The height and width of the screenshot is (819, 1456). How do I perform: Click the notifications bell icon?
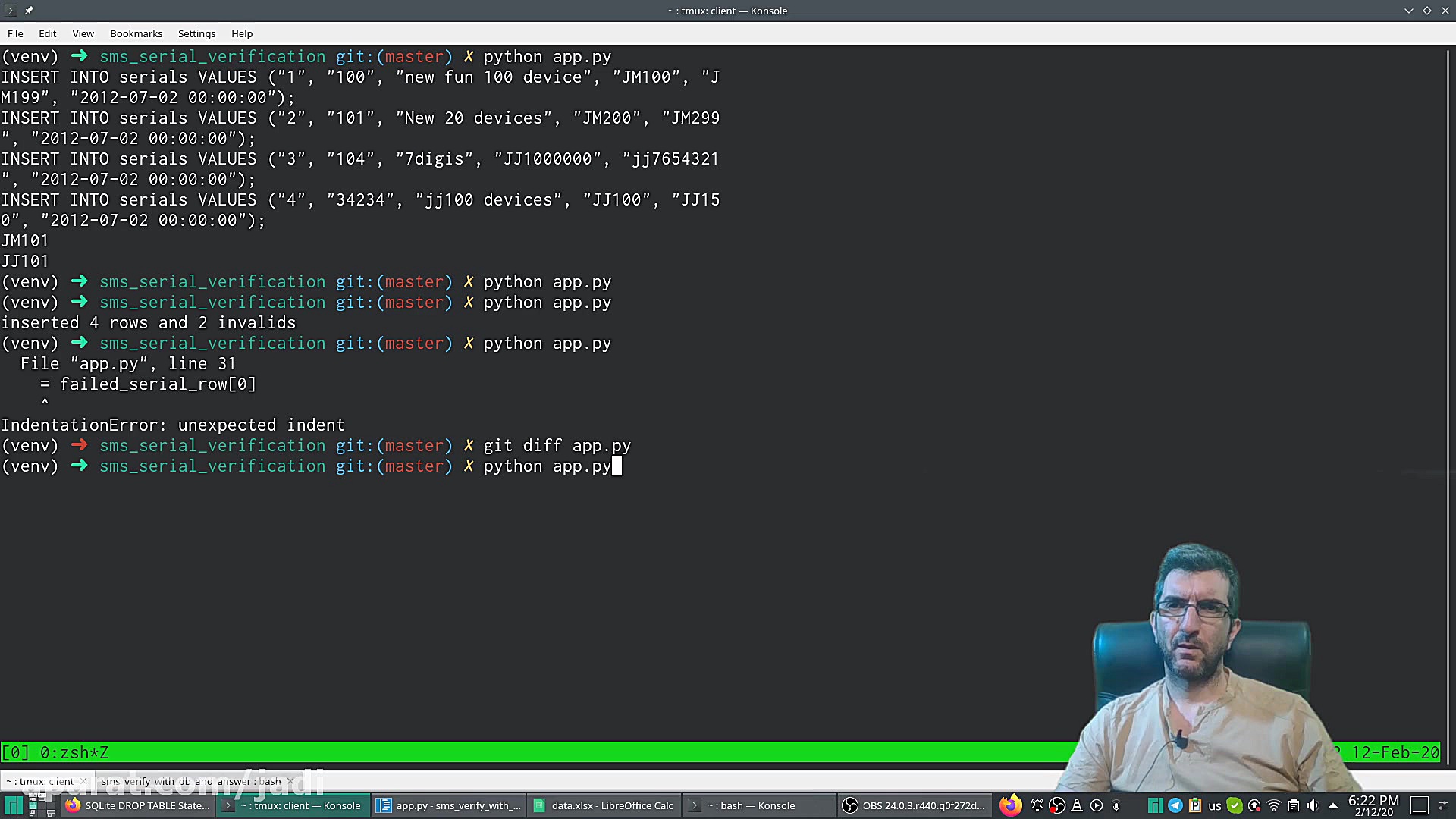tap(1037, 805)
